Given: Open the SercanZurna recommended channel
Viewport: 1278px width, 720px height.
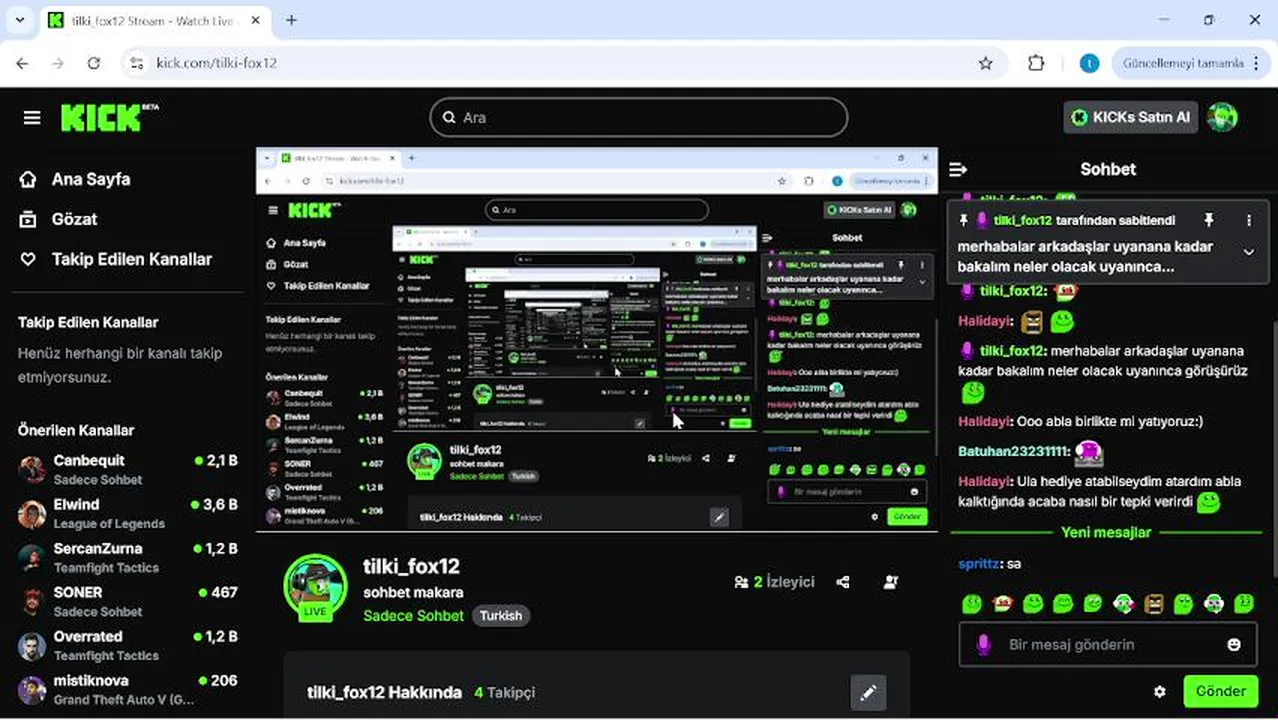Looking at the screenshot, I should point(128,557).
